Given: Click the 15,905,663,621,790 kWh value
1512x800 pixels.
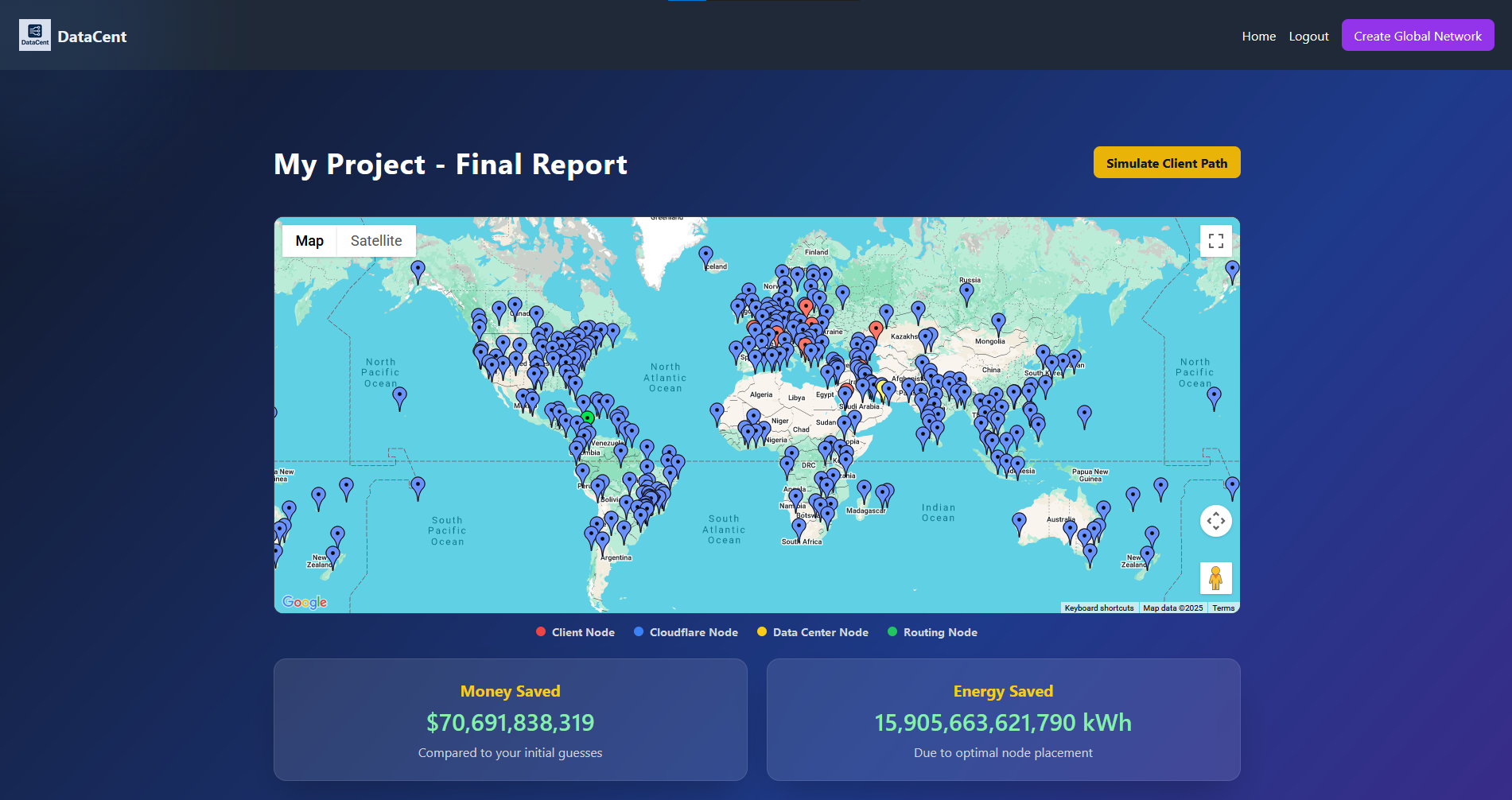Looking at the screenshot, I should click(x=1004, y=722).
